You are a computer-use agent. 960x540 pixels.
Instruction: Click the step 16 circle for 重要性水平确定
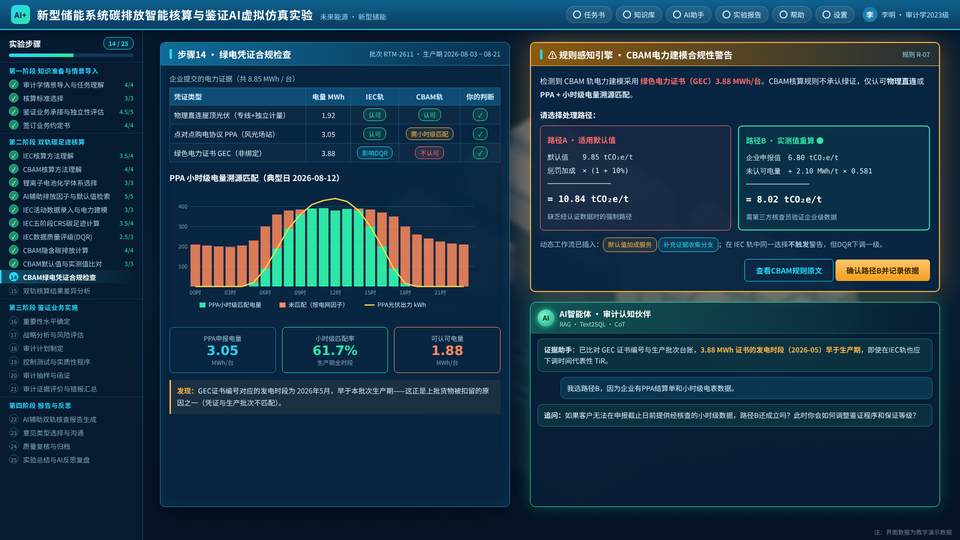(x=13, y=321)
